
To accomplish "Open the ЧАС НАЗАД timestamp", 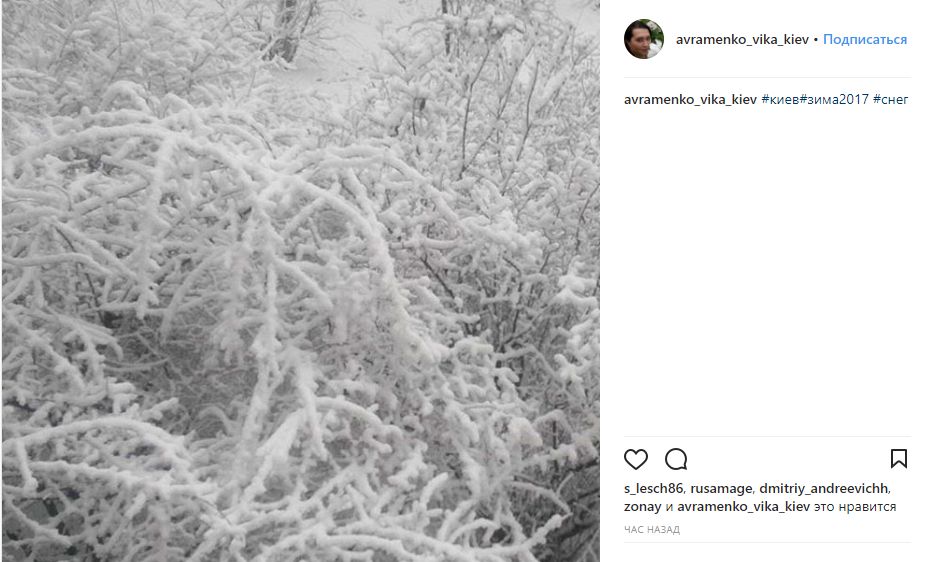I will click(652, 529).
